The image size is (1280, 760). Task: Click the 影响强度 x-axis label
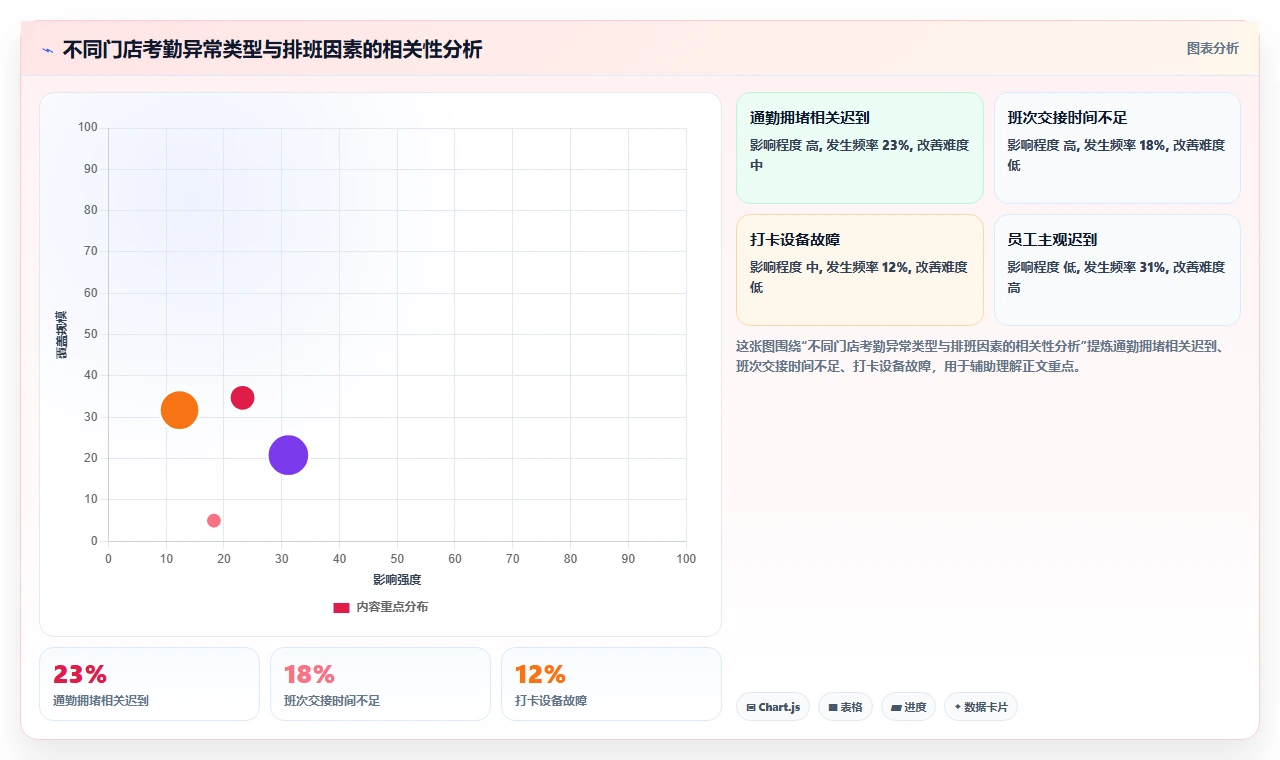(397, 580)
